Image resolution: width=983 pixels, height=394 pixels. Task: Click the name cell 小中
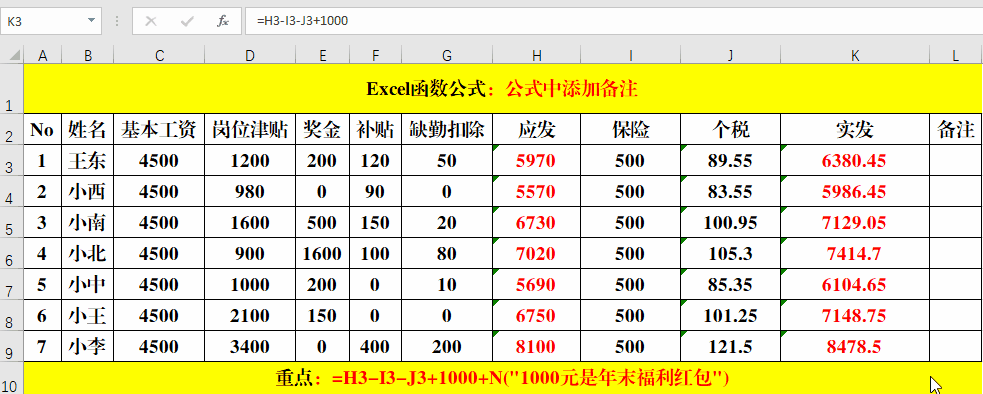point(88,284)
